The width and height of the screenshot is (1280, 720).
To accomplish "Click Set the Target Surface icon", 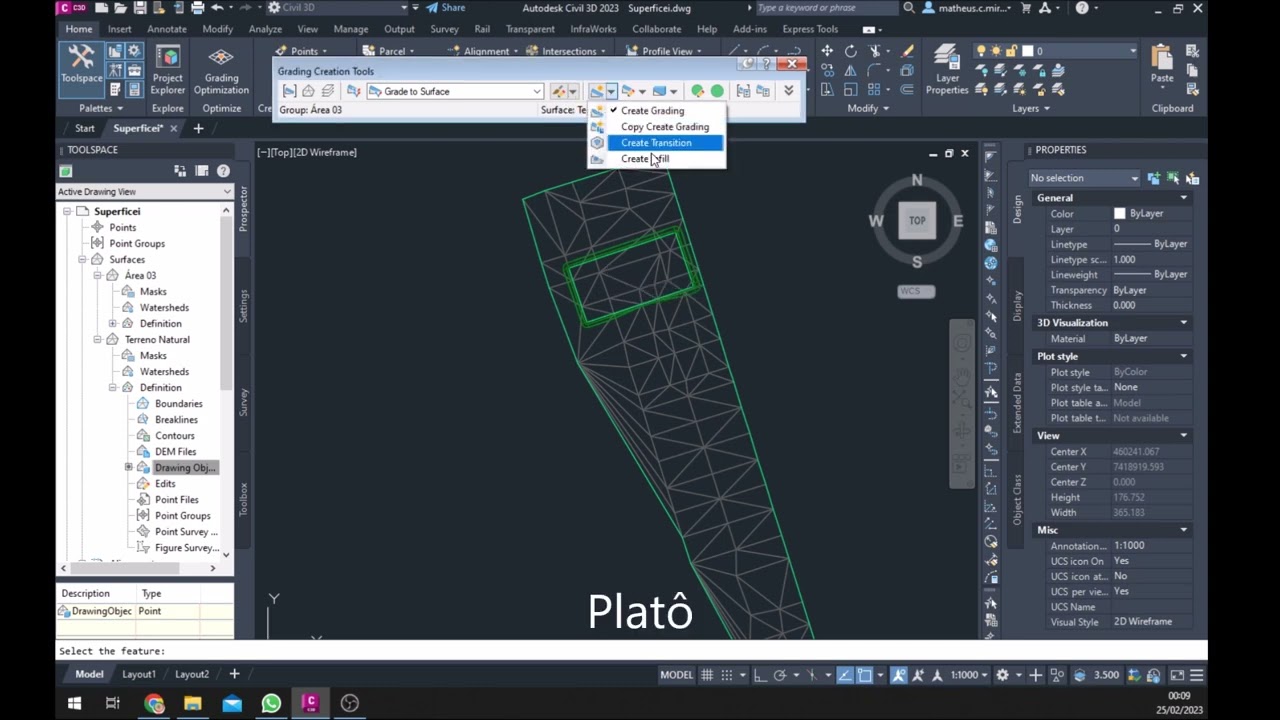I will tap(308, 91).
